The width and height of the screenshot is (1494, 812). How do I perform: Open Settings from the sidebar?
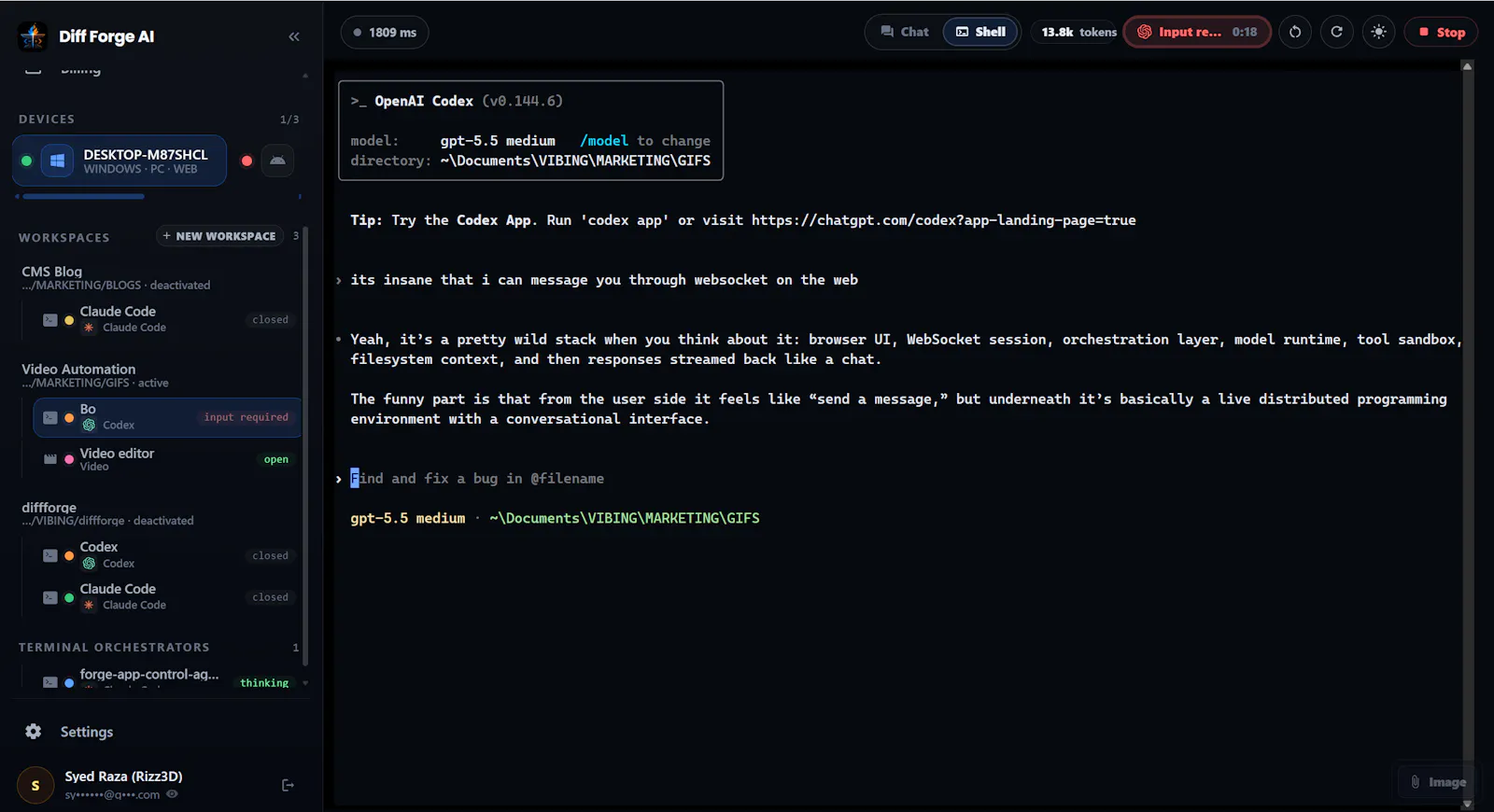click(x=87, y=732)
